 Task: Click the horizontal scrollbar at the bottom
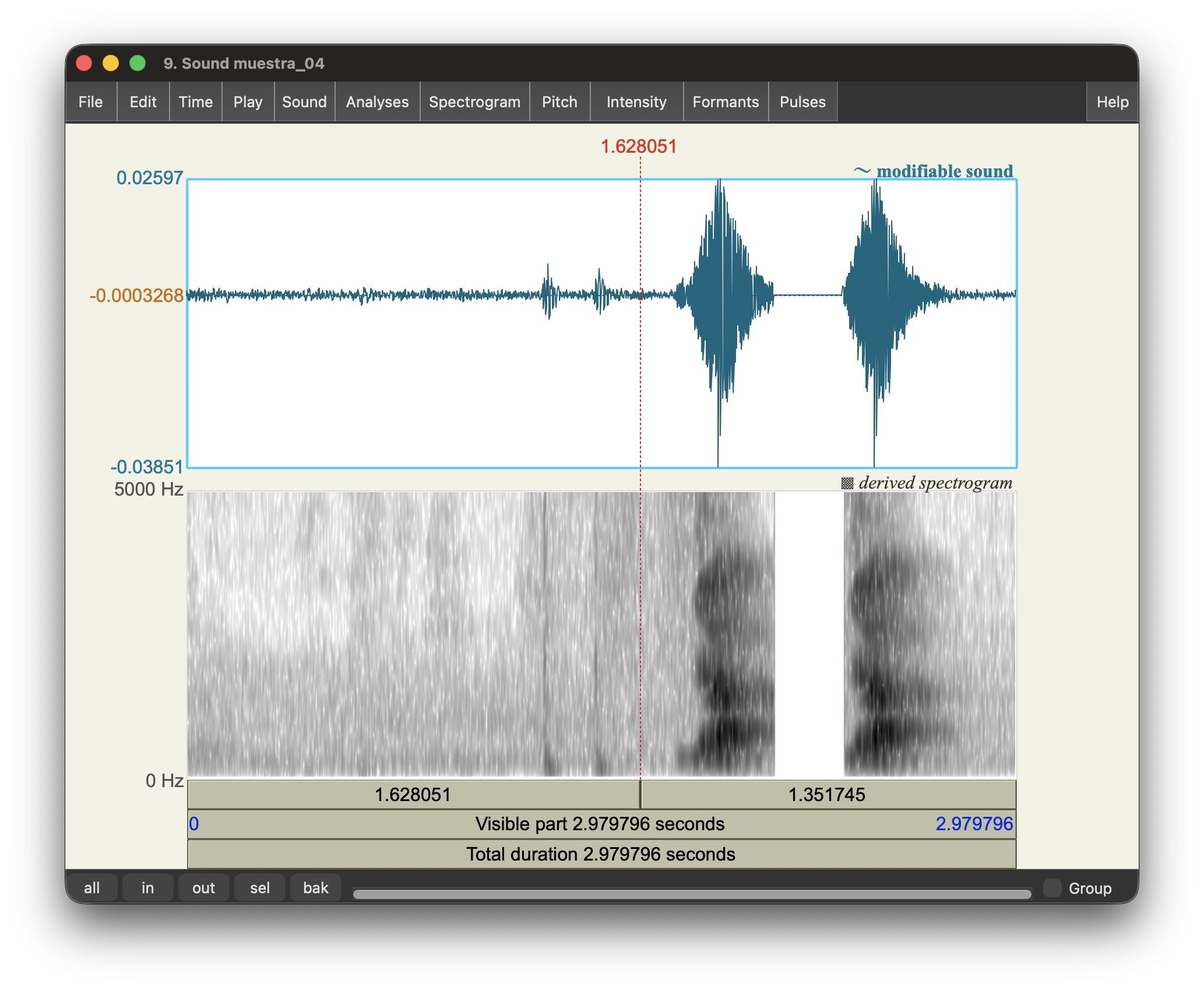pos(692,894)
